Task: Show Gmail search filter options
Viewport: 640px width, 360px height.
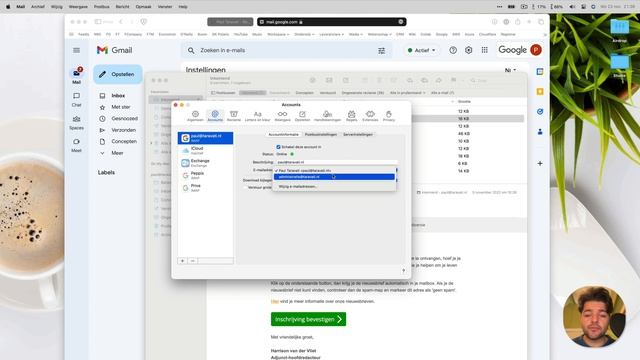Action: [382, 51]
